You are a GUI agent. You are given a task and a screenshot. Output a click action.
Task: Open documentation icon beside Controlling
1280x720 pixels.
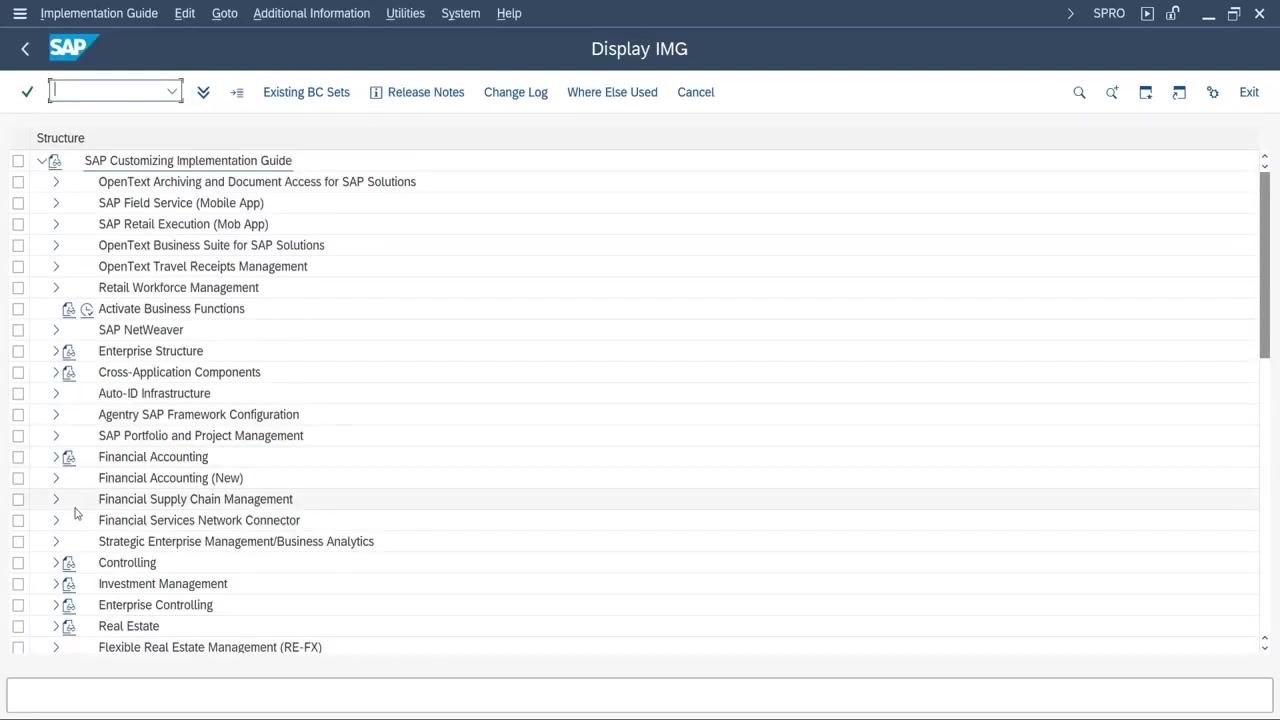[x=69, y=563]
